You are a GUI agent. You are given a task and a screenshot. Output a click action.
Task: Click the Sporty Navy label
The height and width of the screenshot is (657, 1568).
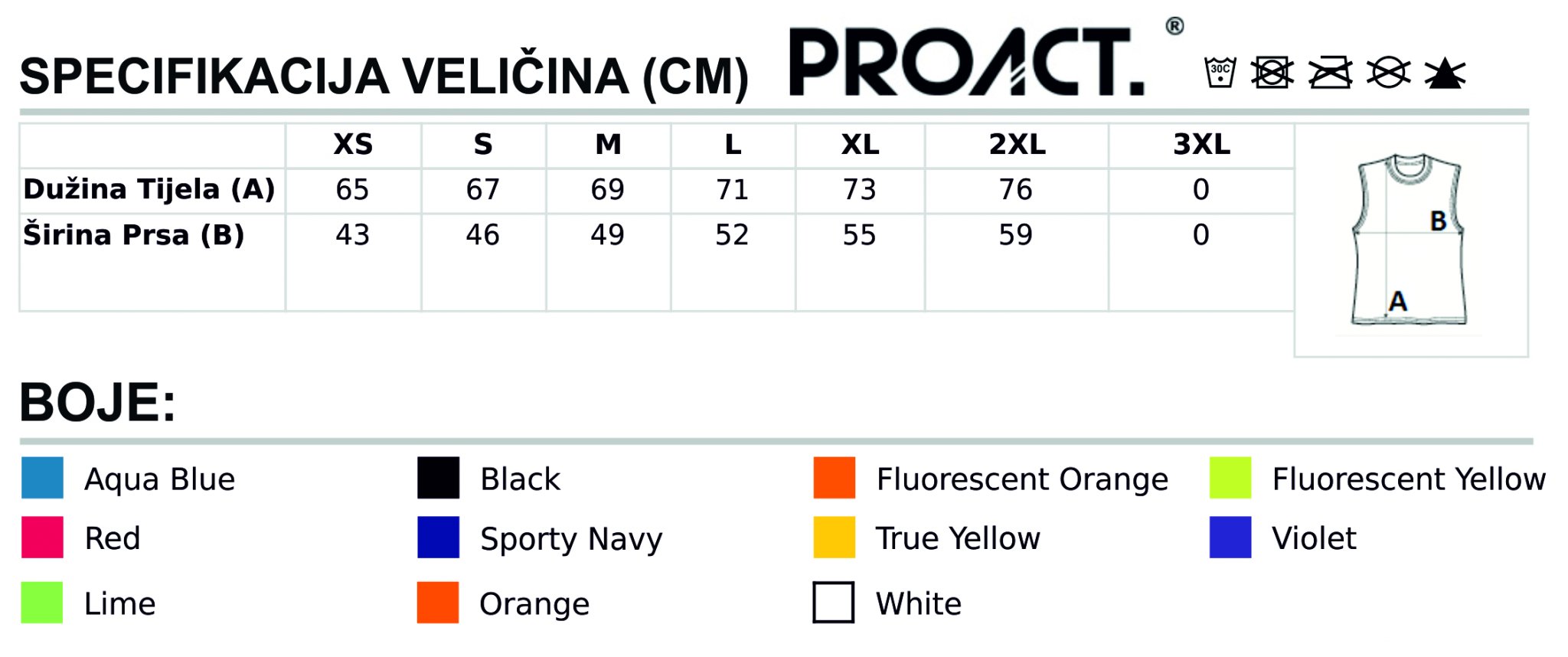pyautogui.click(x=571, y=539)
